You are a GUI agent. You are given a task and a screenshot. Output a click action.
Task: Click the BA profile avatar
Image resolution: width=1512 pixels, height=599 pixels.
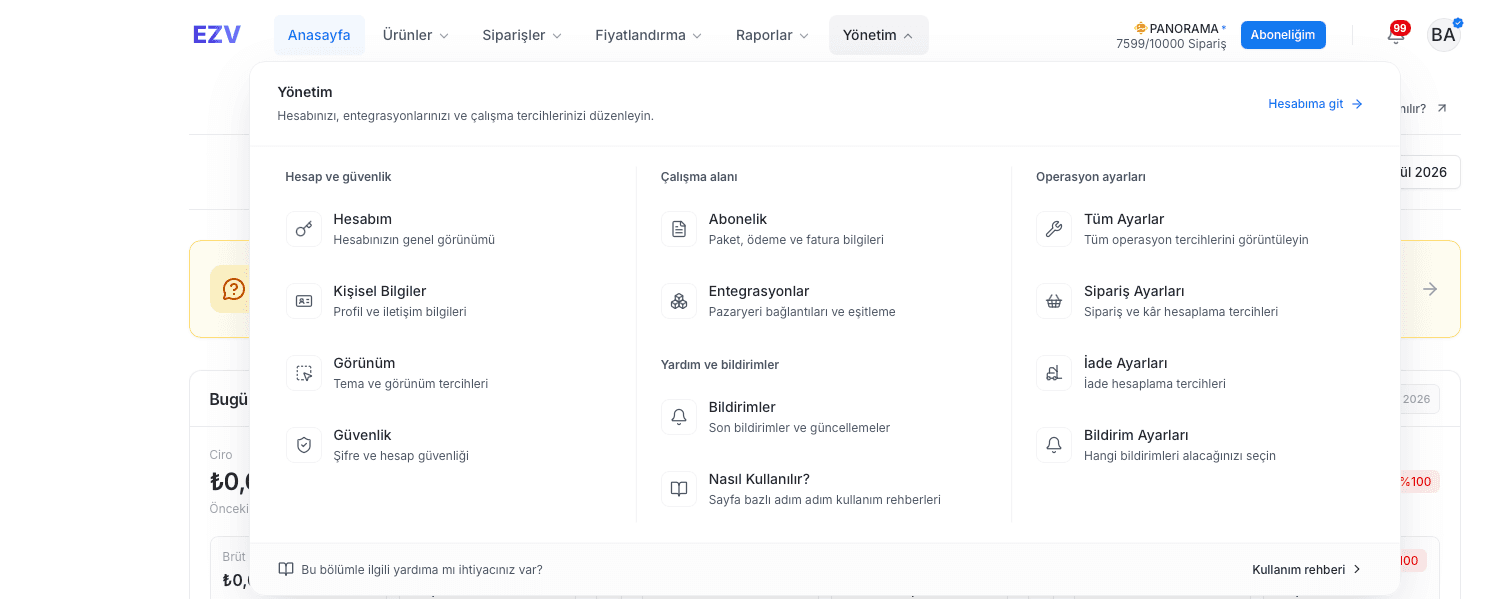point(1443,35)
